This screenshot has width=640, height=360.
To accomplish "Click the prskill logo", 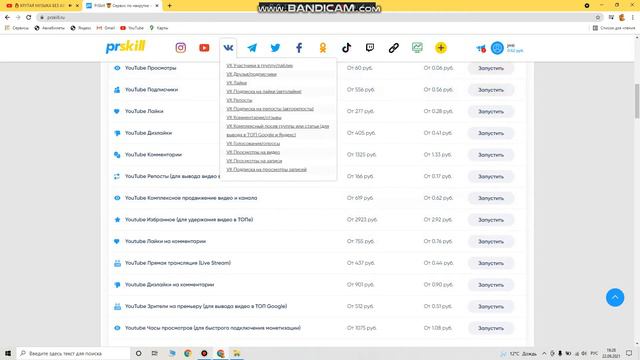I will click(x=125, y=47).
